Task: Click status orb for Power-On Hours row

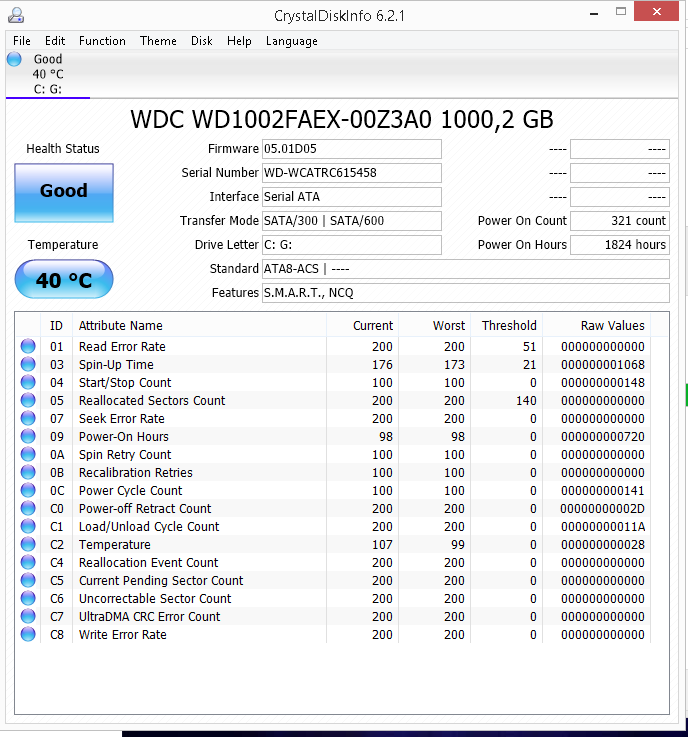Action: coord(28,436)
